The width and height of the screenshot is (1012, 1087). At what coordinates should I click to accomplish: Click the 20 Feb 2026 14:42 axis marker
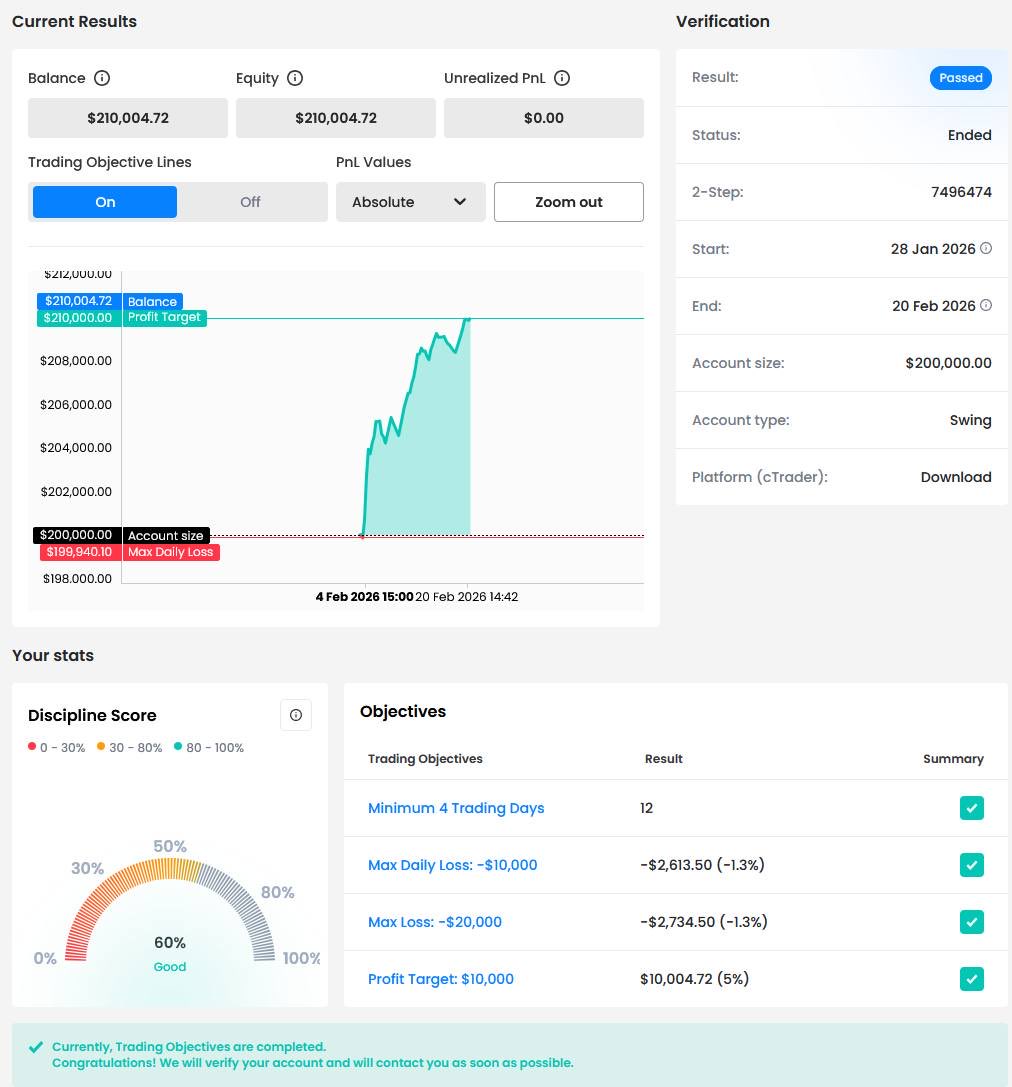pyautogui.click(x=466, y=596)
